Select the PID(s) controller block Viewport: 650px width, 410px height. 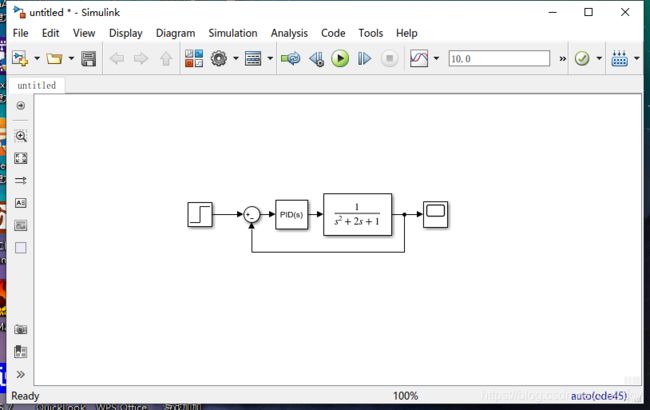291,214
